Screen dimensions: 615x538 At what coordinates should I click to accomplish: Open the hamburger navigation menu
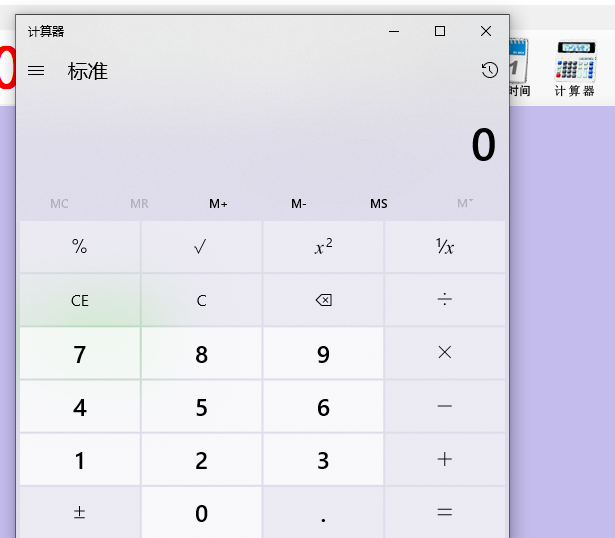(x=36, y=71)
